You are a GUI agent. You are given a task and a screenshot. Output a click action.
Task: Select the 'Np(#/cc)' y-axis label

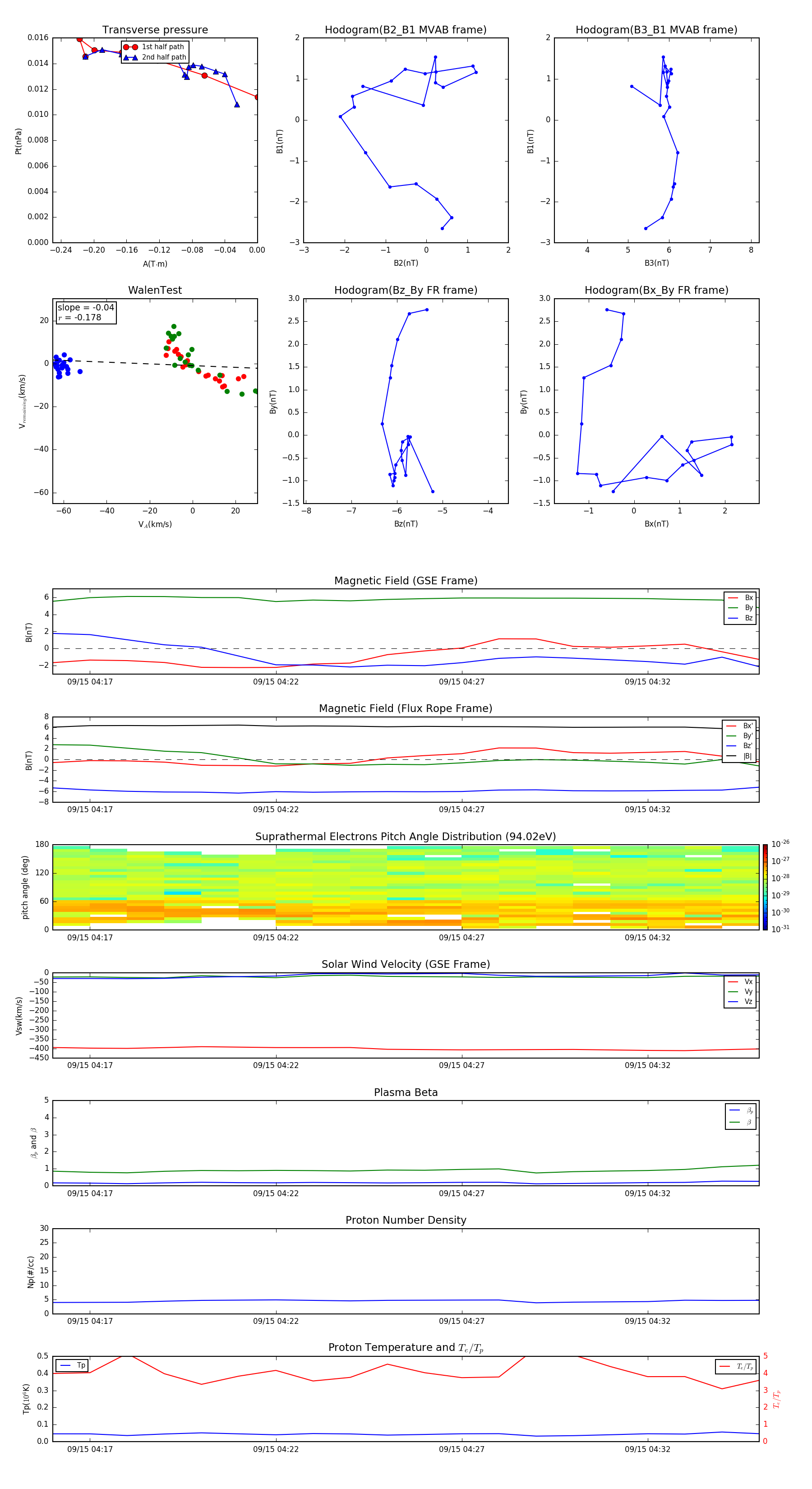click(x=30, y=1272)
